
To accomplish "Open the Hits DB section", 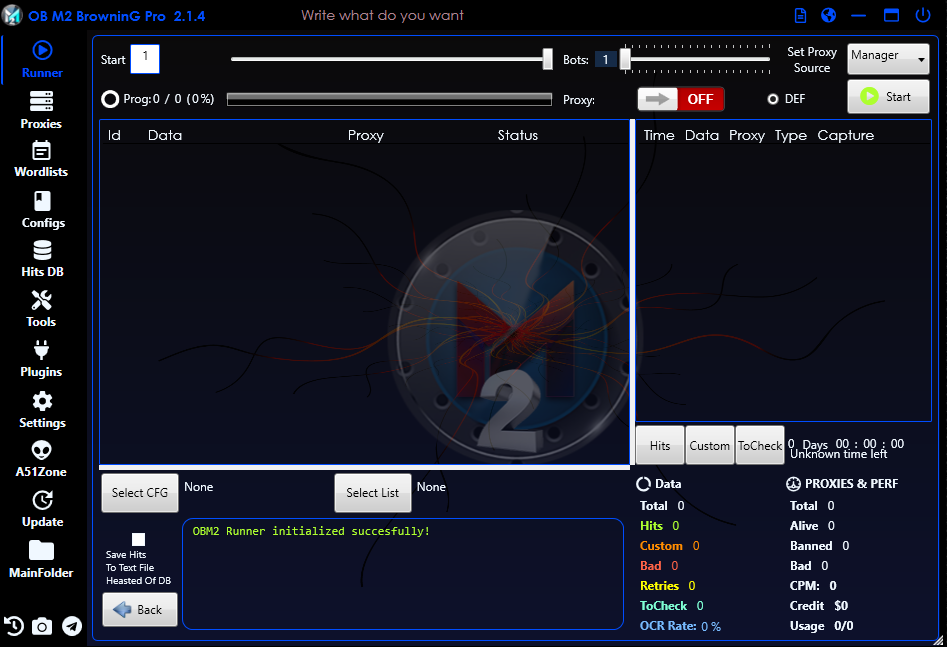I will pyautogui.click(x=42, y=259).
